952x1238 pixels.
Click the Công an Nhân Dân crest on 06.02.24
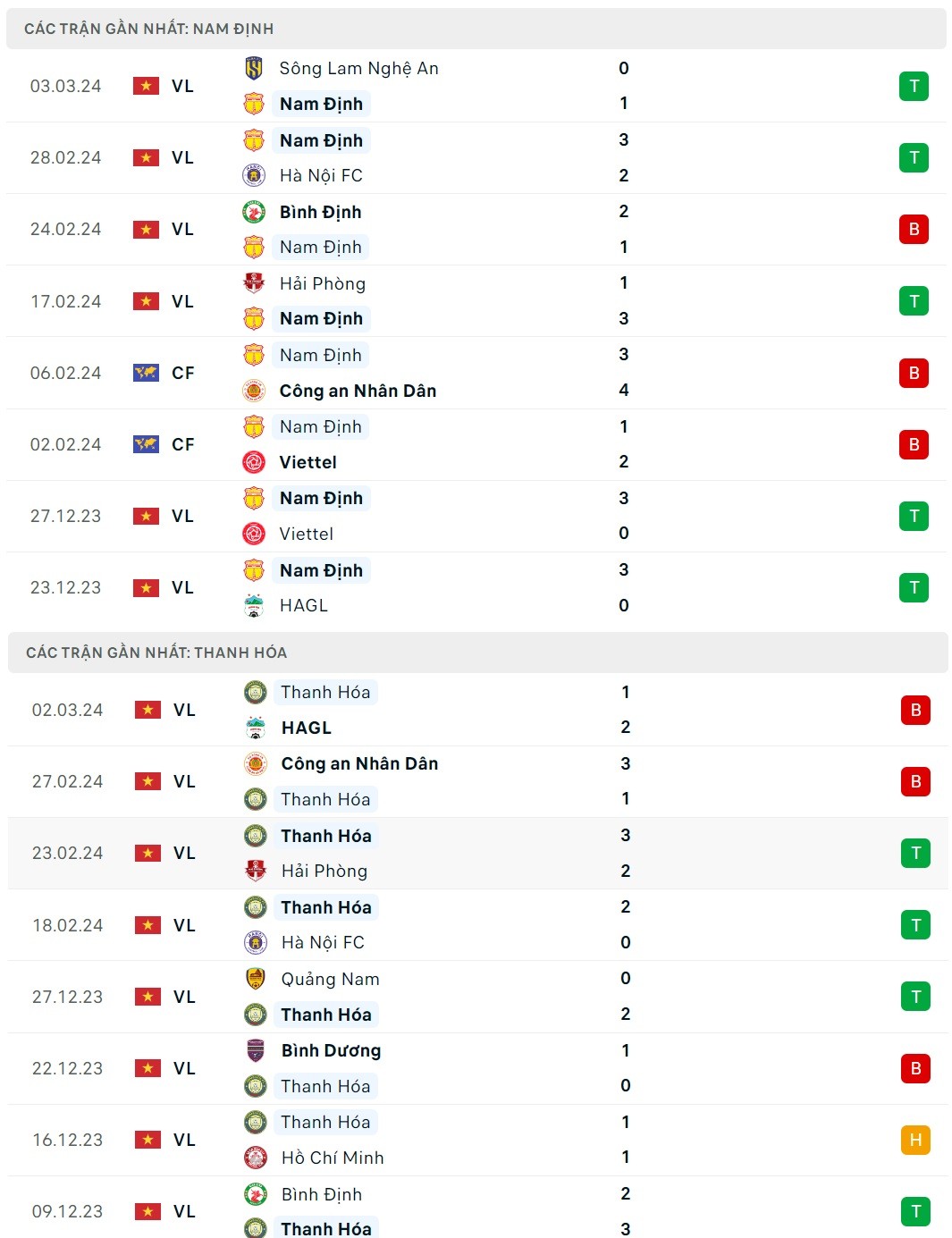(x=254, y=391)
